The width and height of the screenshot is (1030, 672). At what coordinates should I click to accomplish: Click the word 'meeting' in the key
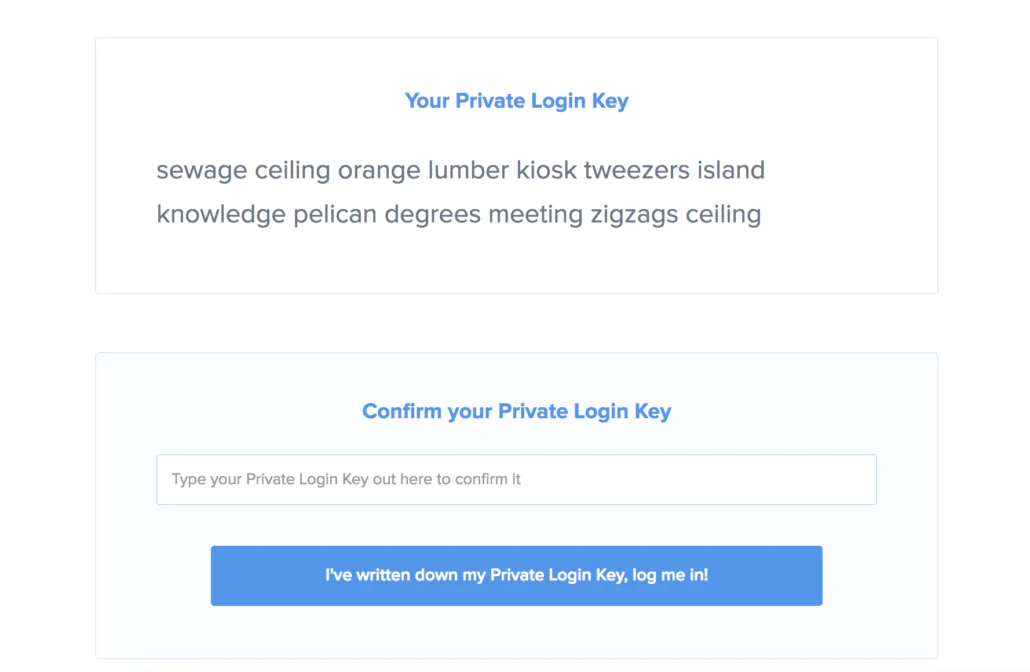pyautogui.click(x=535, y=215)
